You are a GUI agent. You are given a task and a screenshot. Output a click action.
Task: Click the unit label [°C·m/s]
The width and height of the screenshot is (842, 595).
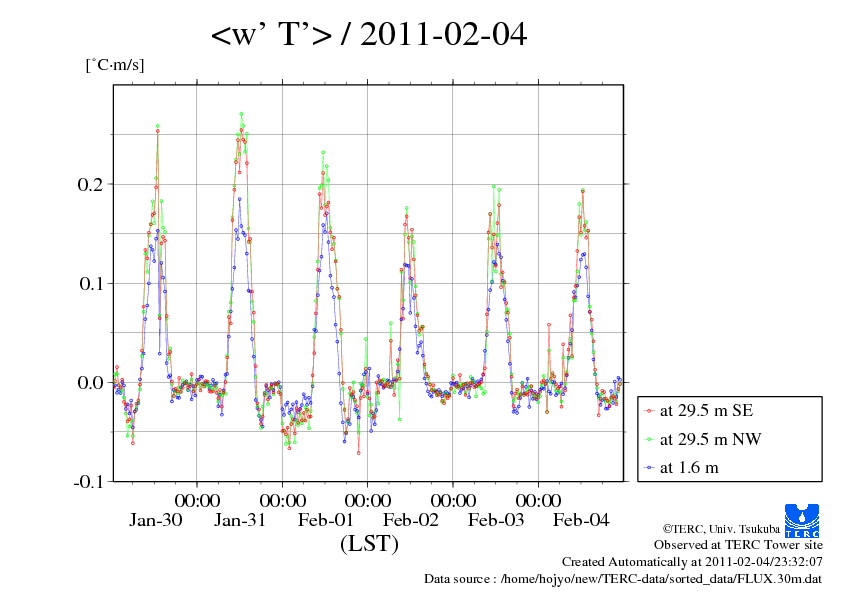click(x=115, y=65)
